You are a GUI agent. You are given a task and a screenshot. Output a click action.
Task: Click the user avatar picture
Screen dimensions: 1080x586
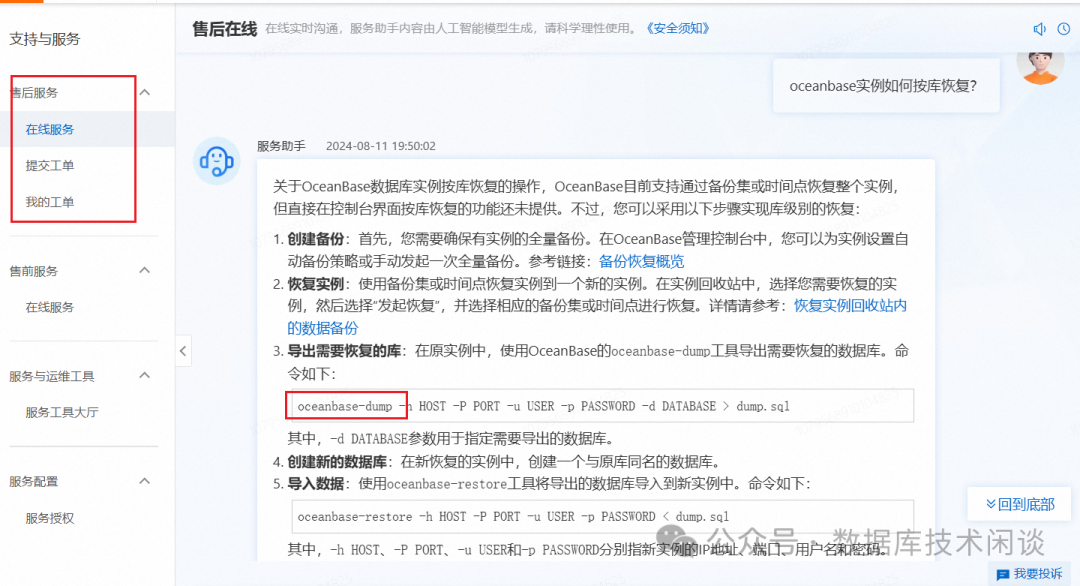[1040, 67]
